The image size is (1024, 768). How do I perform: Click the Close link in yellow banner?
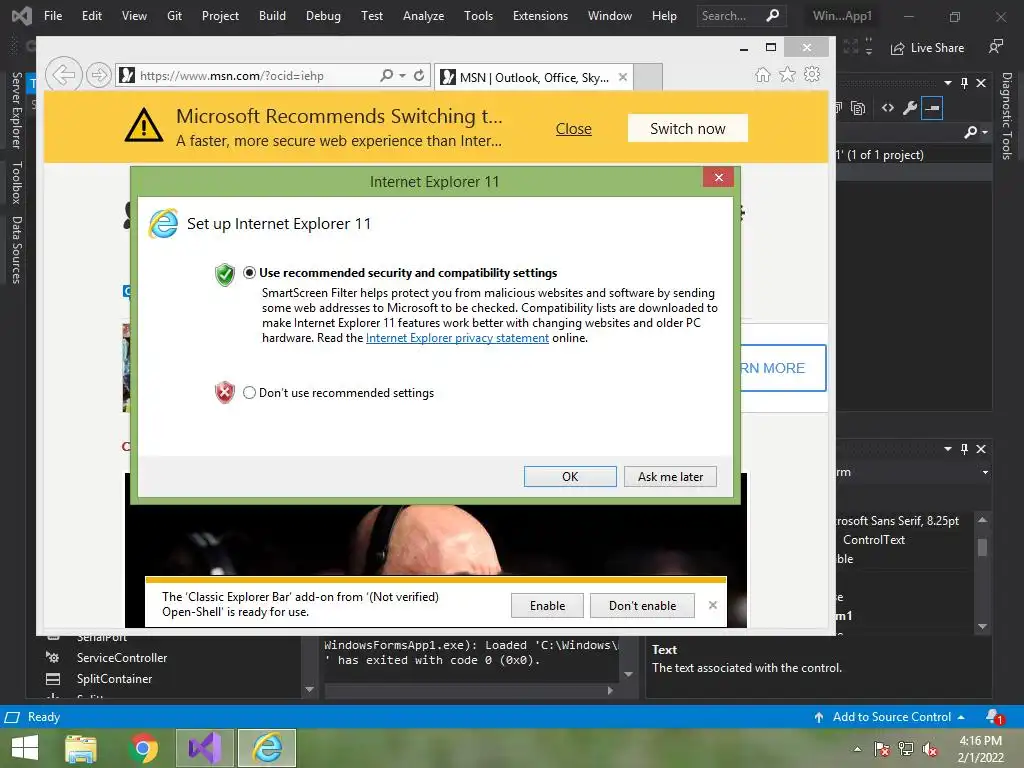coord(573,129)
